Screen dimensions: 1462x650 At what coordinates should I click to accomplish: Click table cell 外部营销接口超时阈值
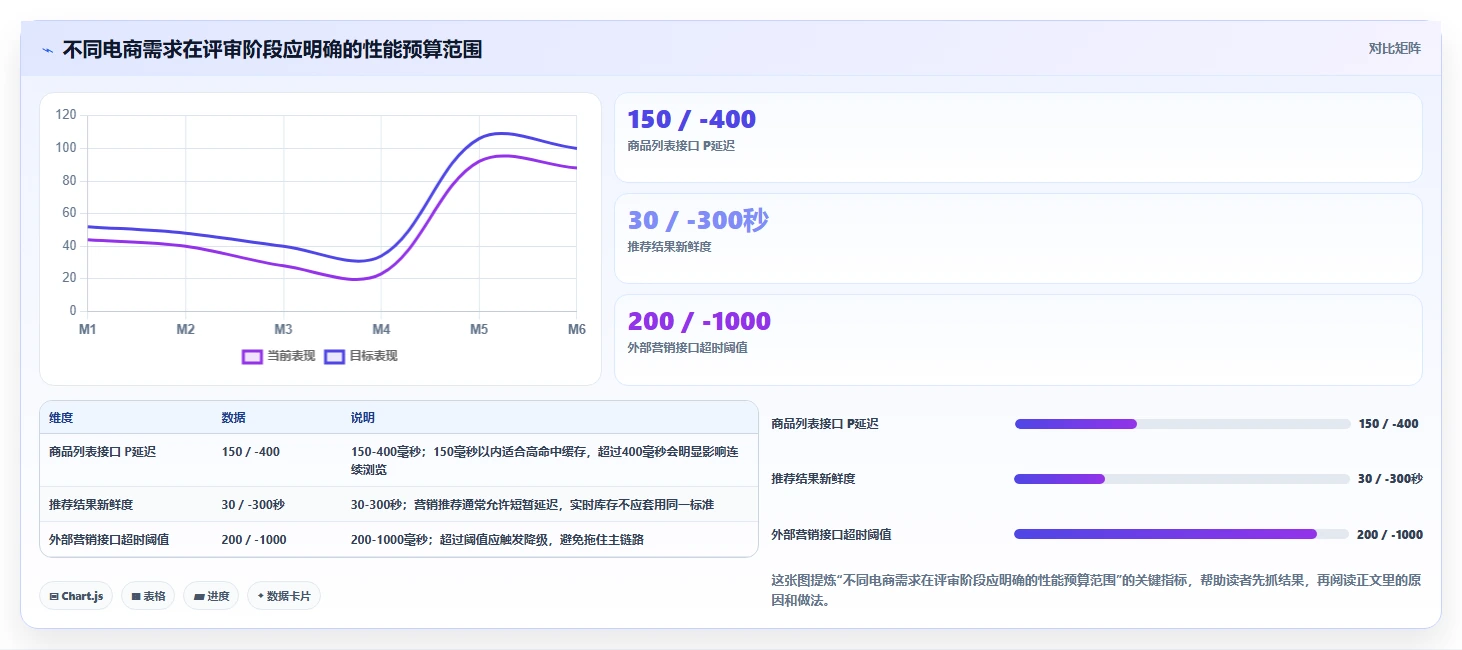pyautogui.click(x=109, y=540)
